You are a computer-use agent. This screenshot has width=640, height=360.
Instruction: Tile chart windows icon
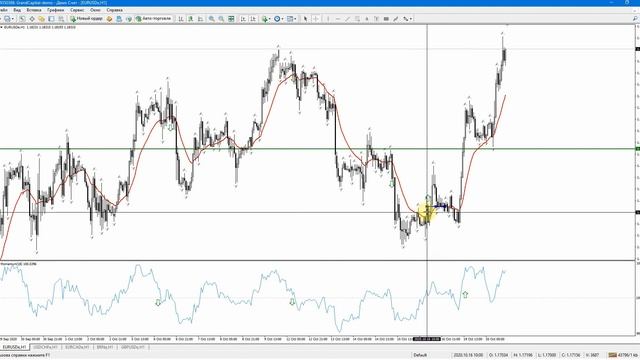click(231, 19)
